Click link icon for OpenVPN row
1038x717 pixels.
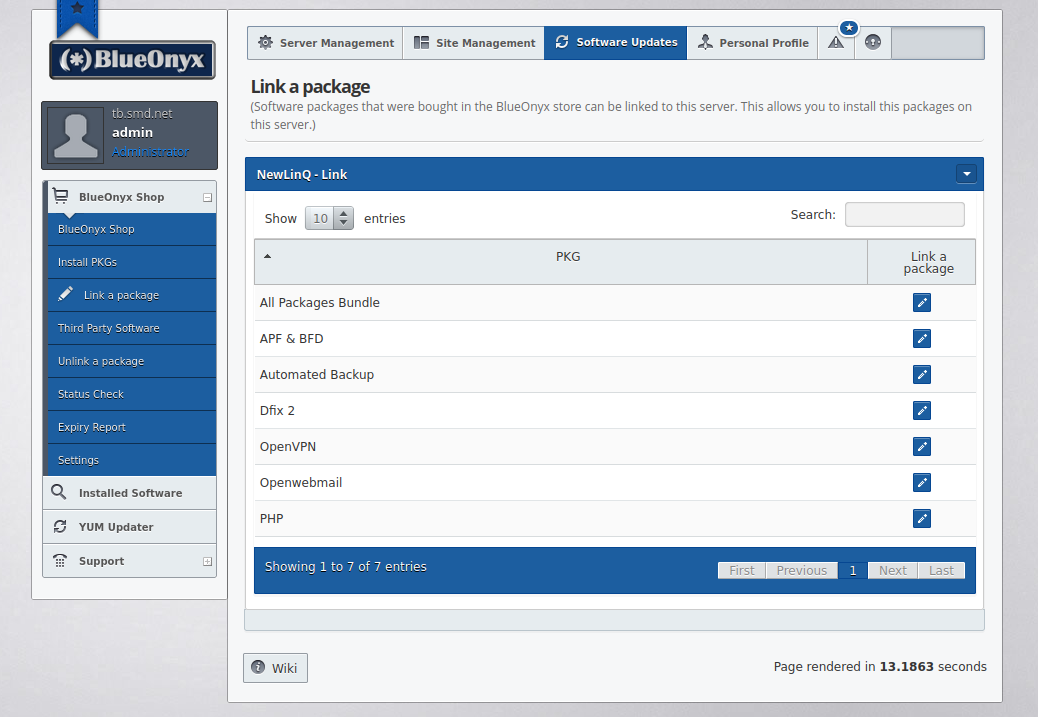coord(921,447)
